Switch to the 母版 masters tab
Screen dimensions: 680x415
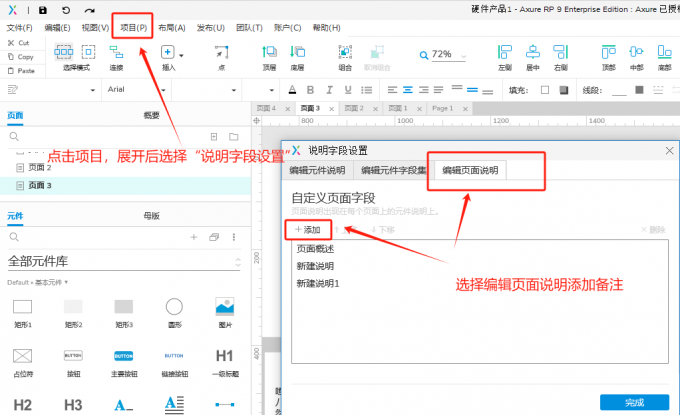pyautogui.click(x=151, y=216)
